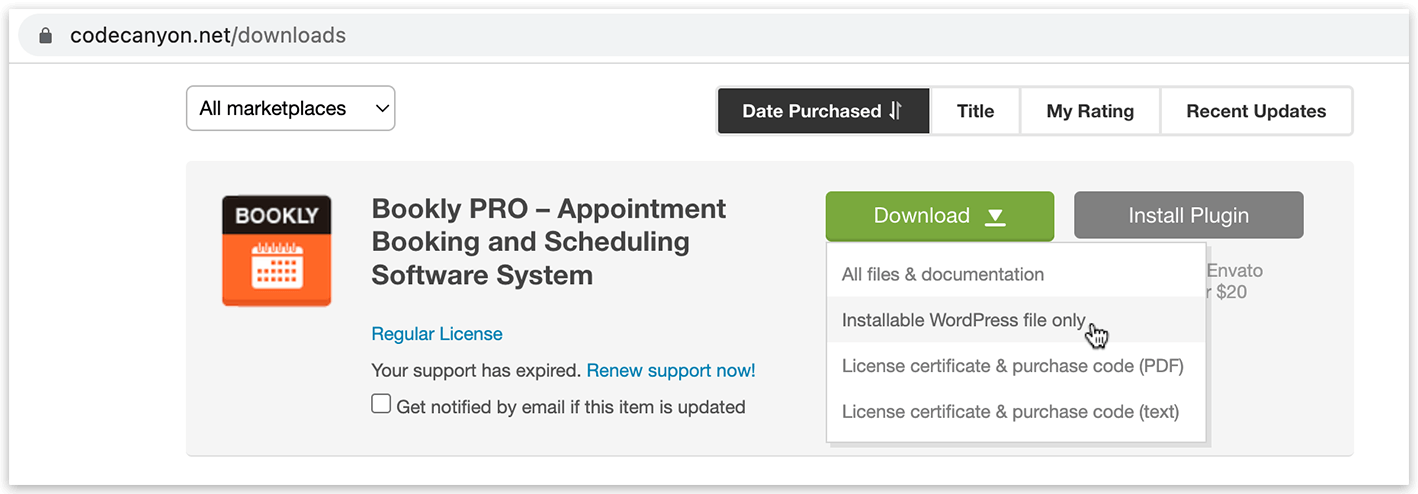The width and height of the screenshot is (1418, 494).
Task: Sort downloads by Title
Action: (975, 111)
